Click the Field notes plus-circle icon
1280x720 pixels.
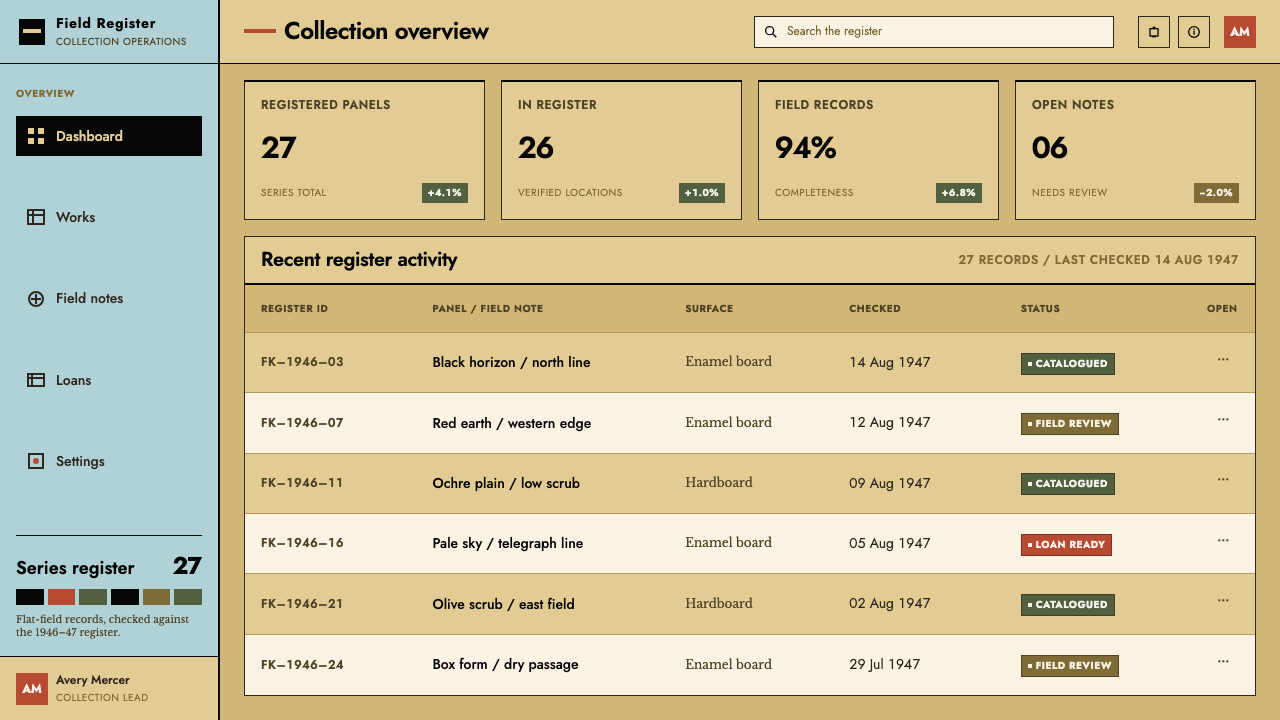point(36,298)
